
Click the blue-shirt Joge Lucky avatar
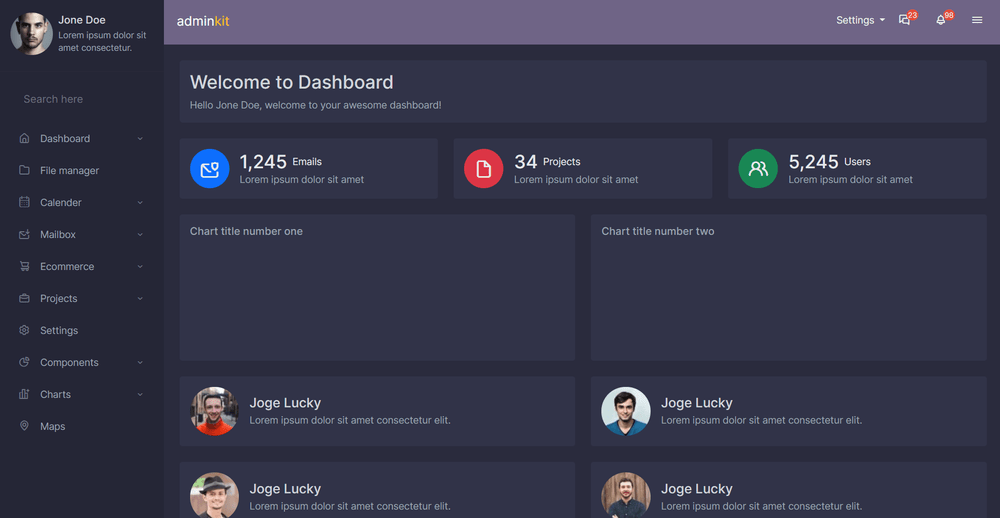[626, 411]
